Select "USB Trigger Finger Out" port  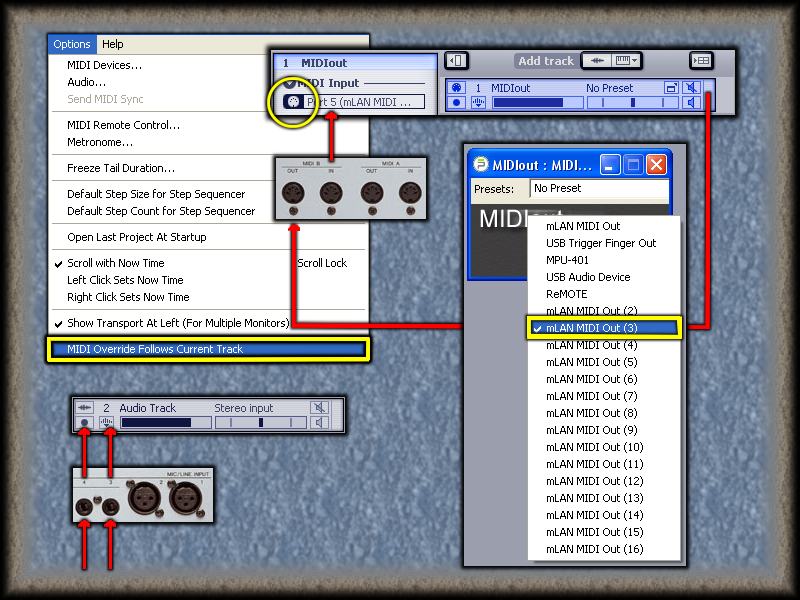coord(604,243)
